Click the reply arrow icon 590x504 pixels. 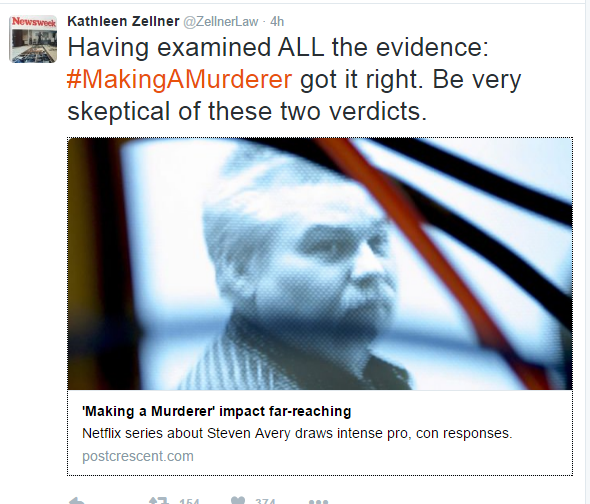click(77, 501)
